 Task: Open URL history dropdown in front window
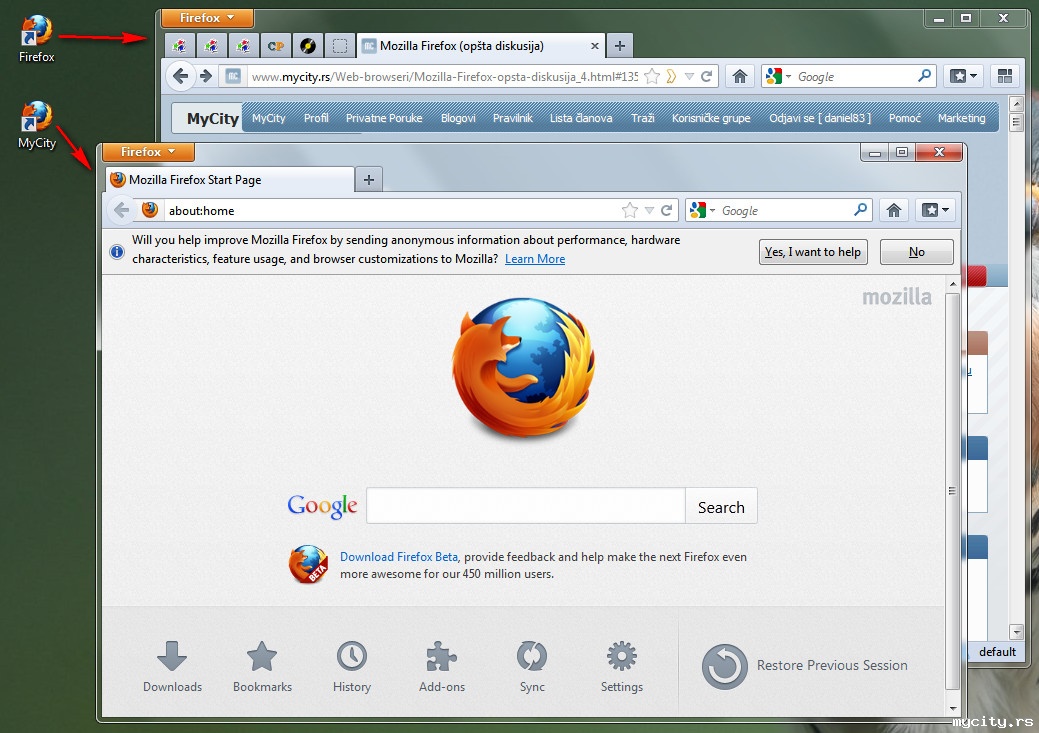[649, 211]
